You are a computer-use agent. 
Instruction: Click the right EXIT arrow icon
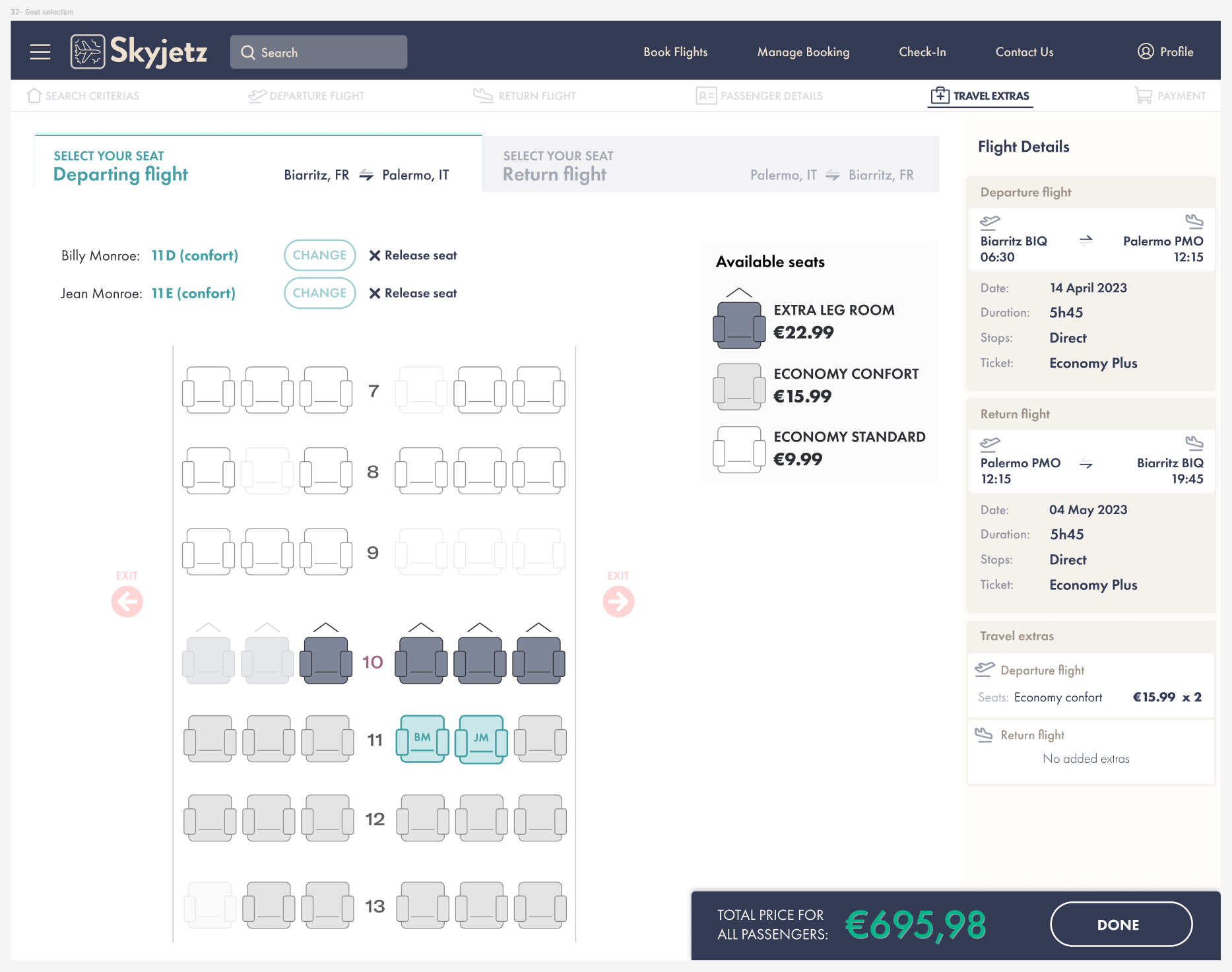pyautogui.click(x=618, y=601)
